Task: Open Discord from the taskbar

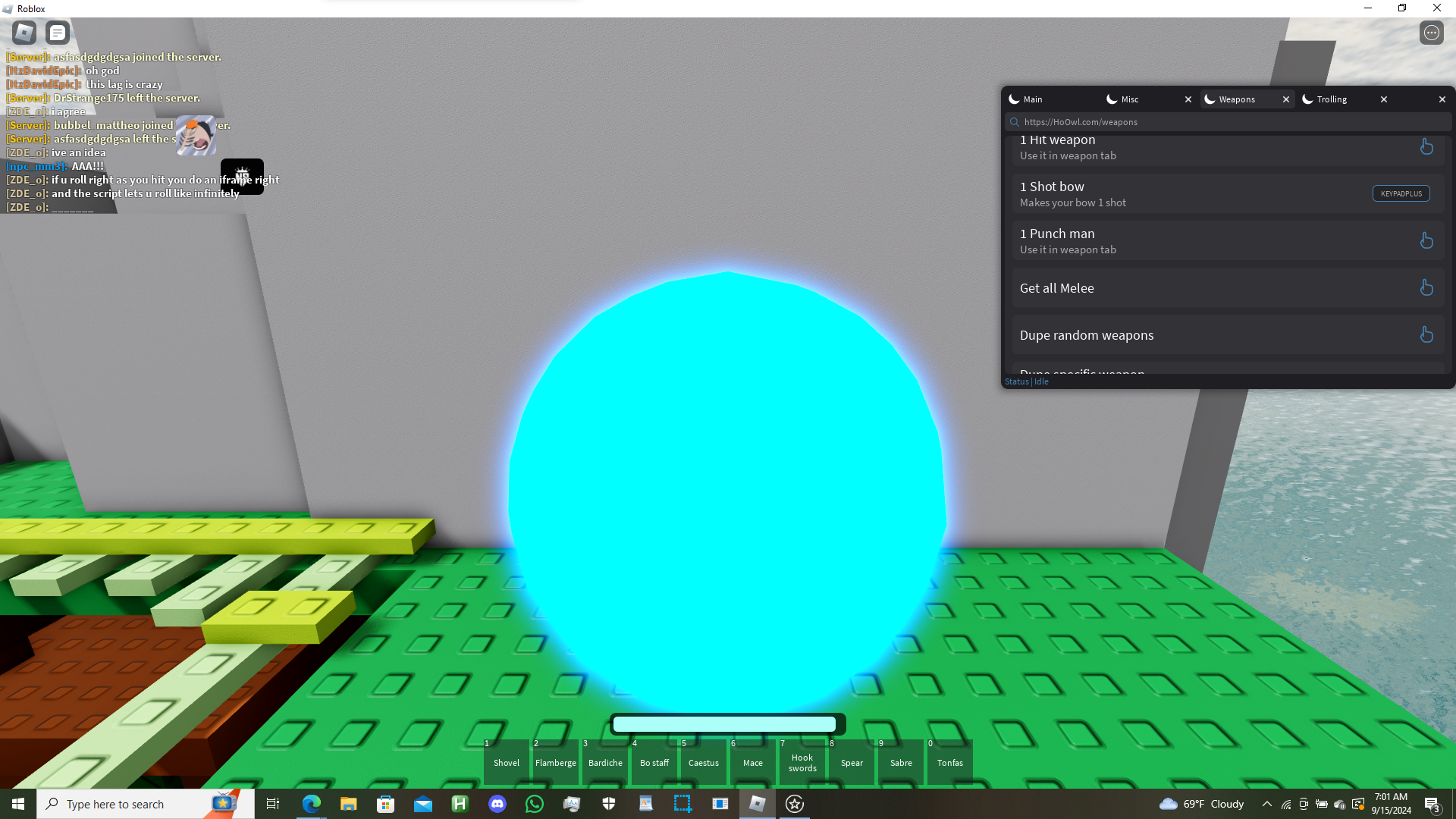Action: (x=497, y=804)
